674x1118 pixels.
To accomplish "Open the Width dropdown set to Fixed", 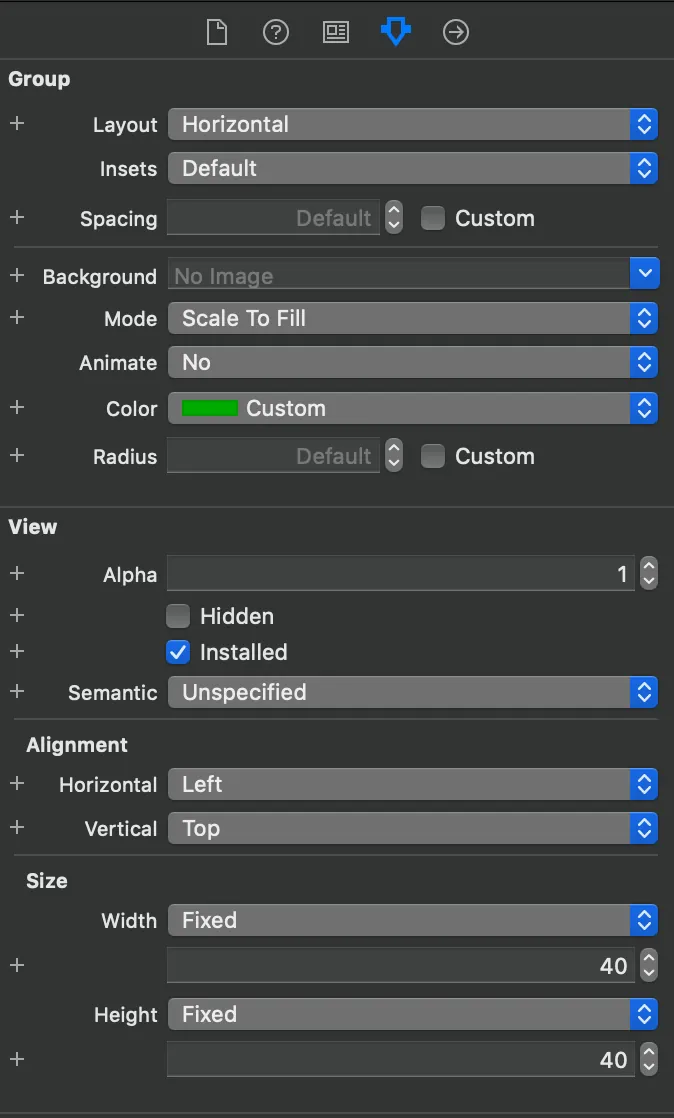I will coord(412,921).
